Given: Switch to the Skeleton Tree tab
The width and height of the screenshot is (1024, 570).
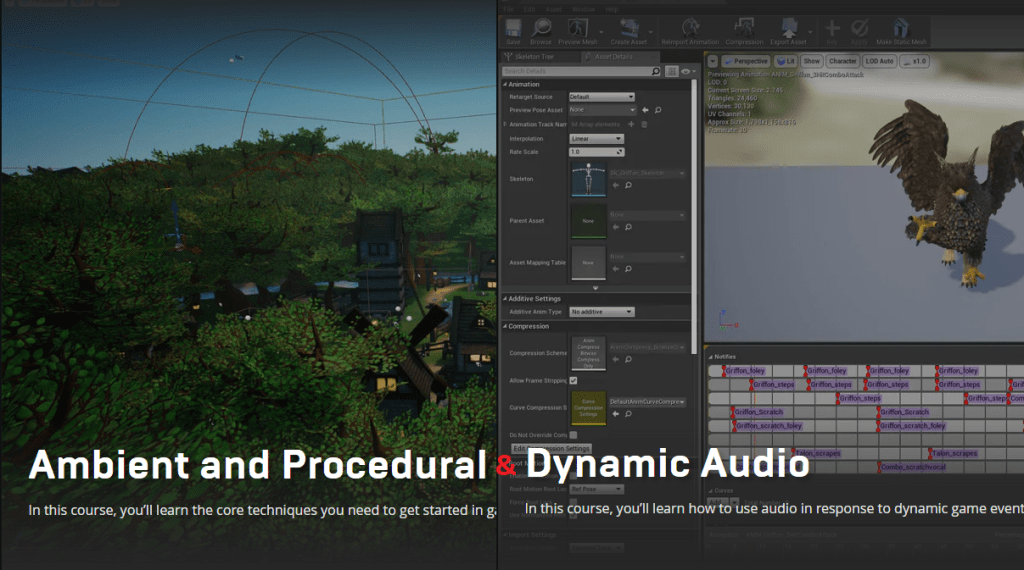Looking at the screenshot, I should [x=541, y=57].
